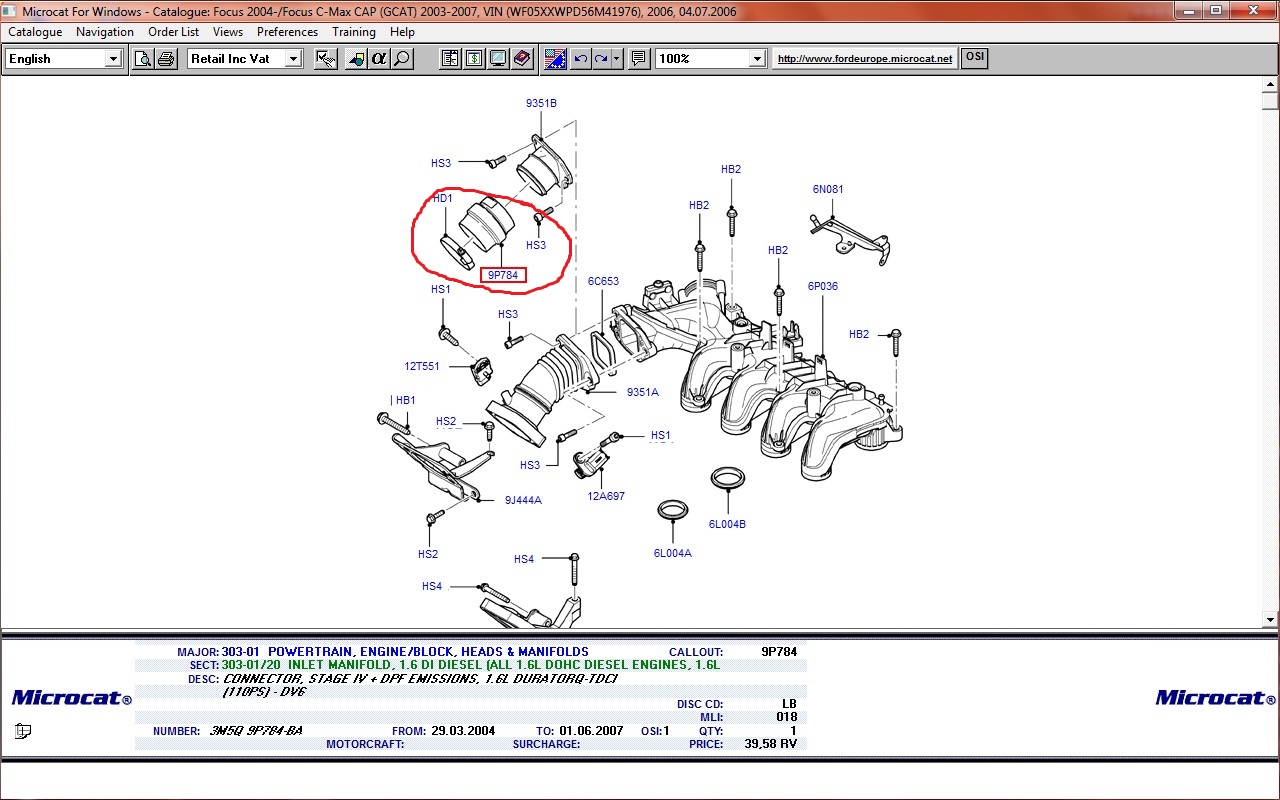Image resolution: width=1280 pixels, height=800 pixels.
Task: Click the flag stamp icon
Action: 556,59
